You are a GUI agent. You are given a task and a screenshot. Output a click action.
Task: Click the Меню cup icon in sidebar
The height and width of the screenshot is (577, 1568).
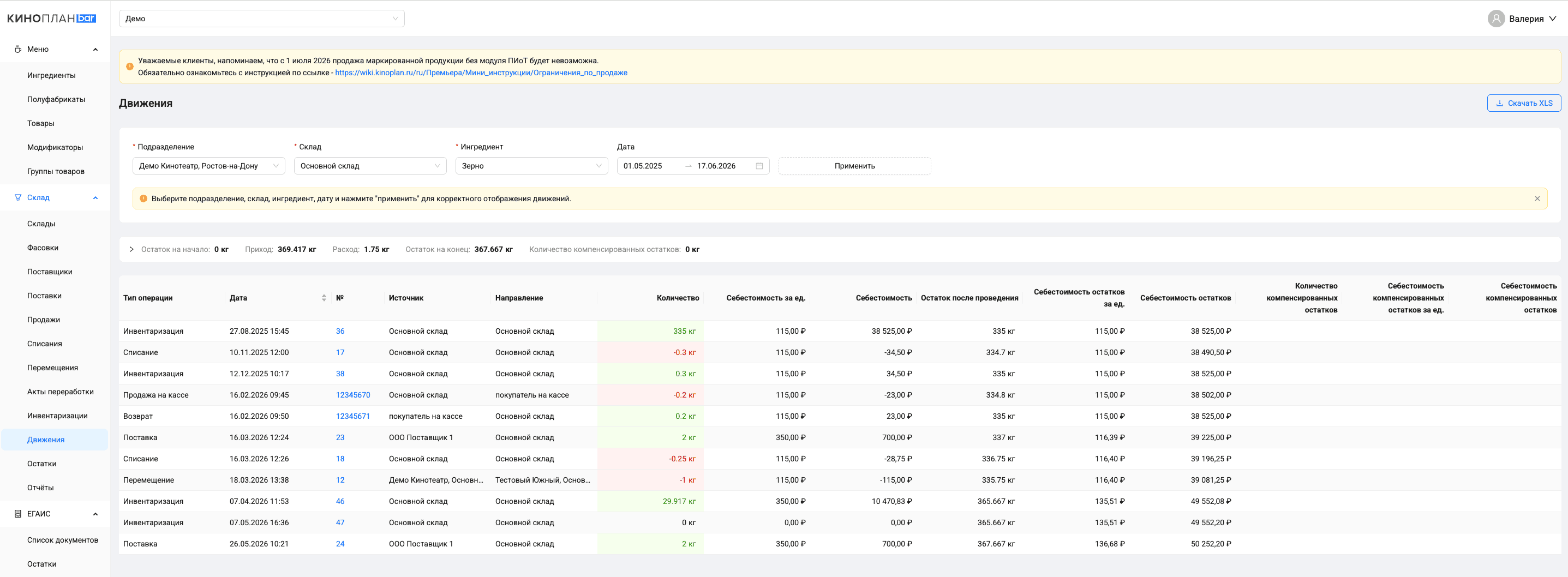17,49
